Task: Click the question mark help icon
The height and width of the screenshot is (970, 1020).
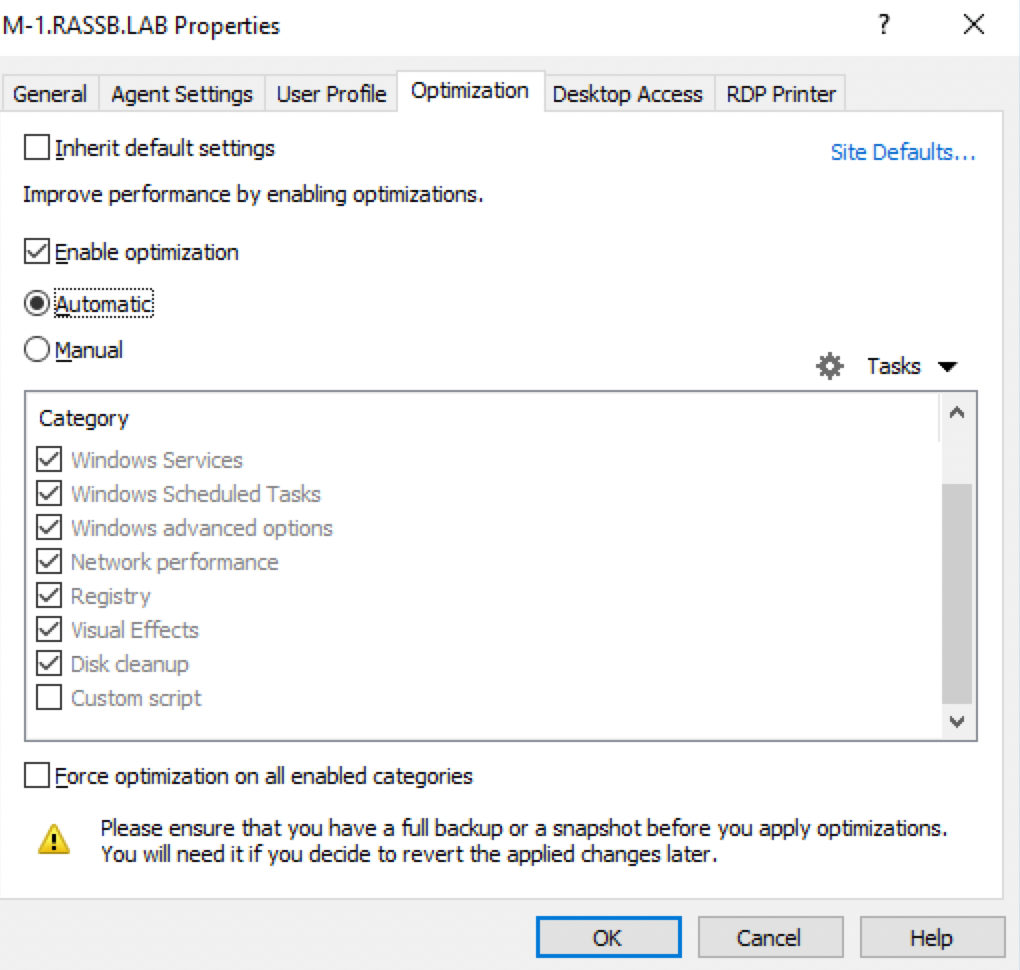Action: pos(884,25)
